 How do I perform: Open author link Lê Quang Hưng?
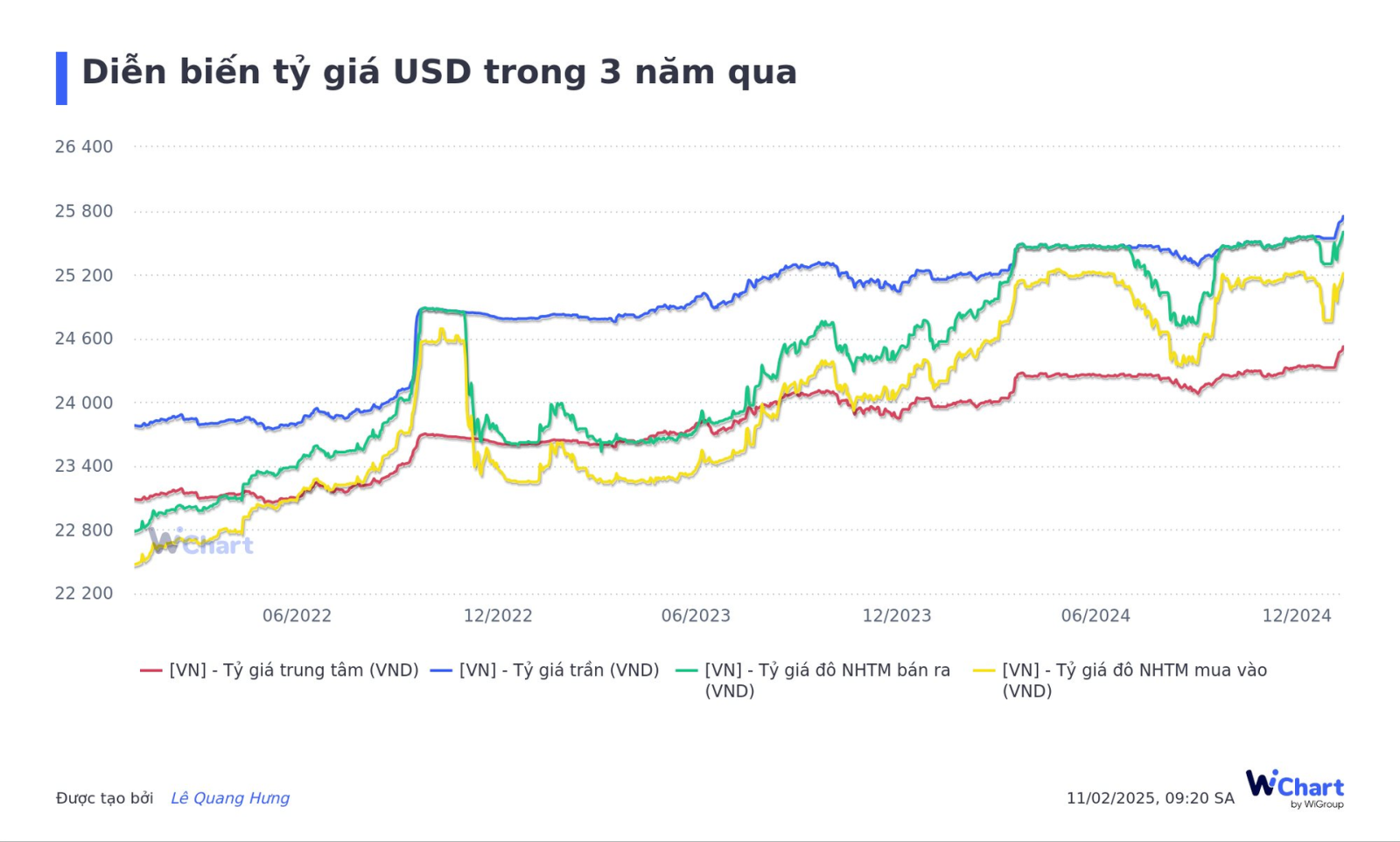point(230,798)
